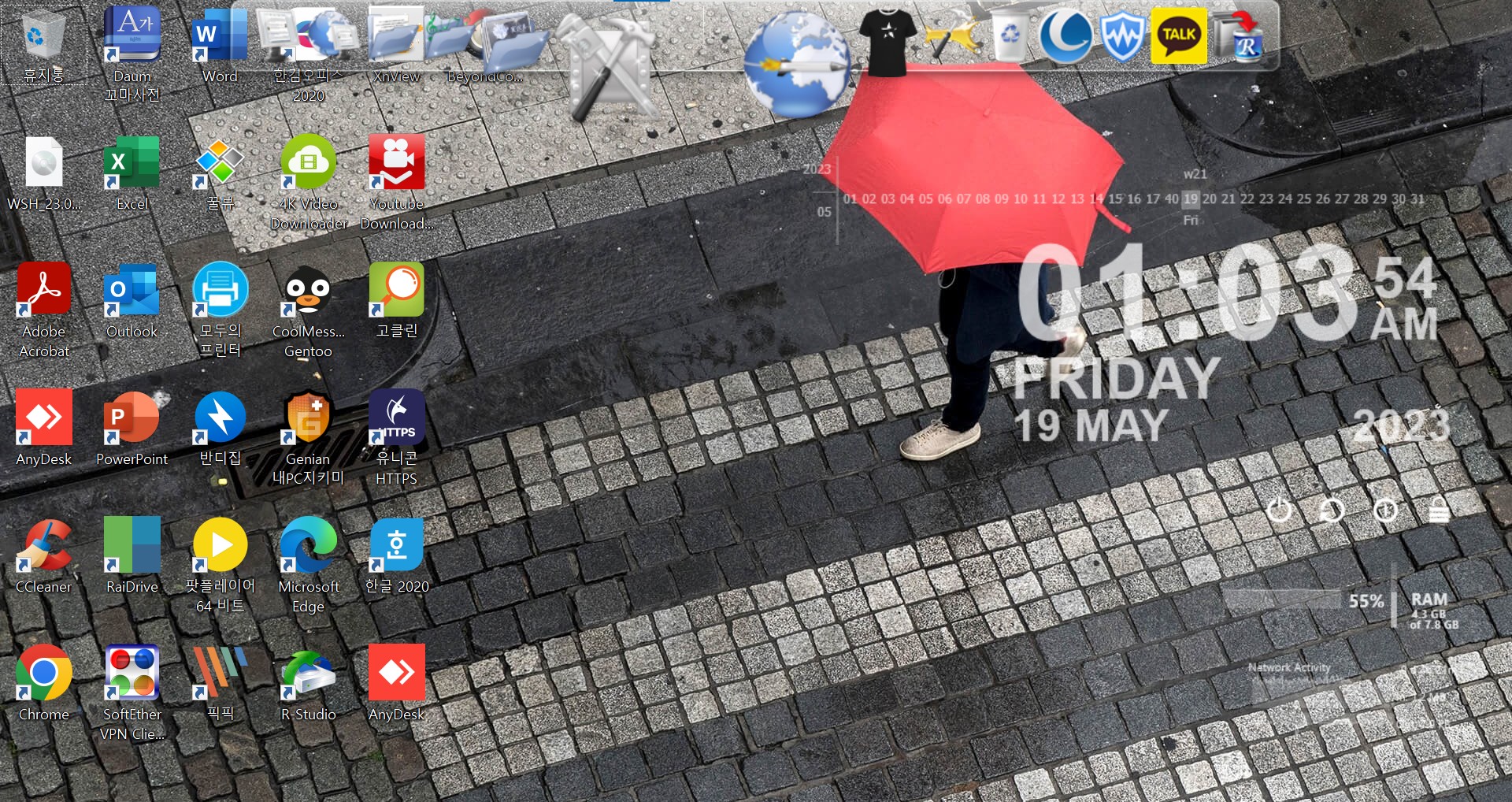Launch 한글 2020 word processor
This screenshot has width=1512, height=802.
pyautogui.click(x=397, y=556)
